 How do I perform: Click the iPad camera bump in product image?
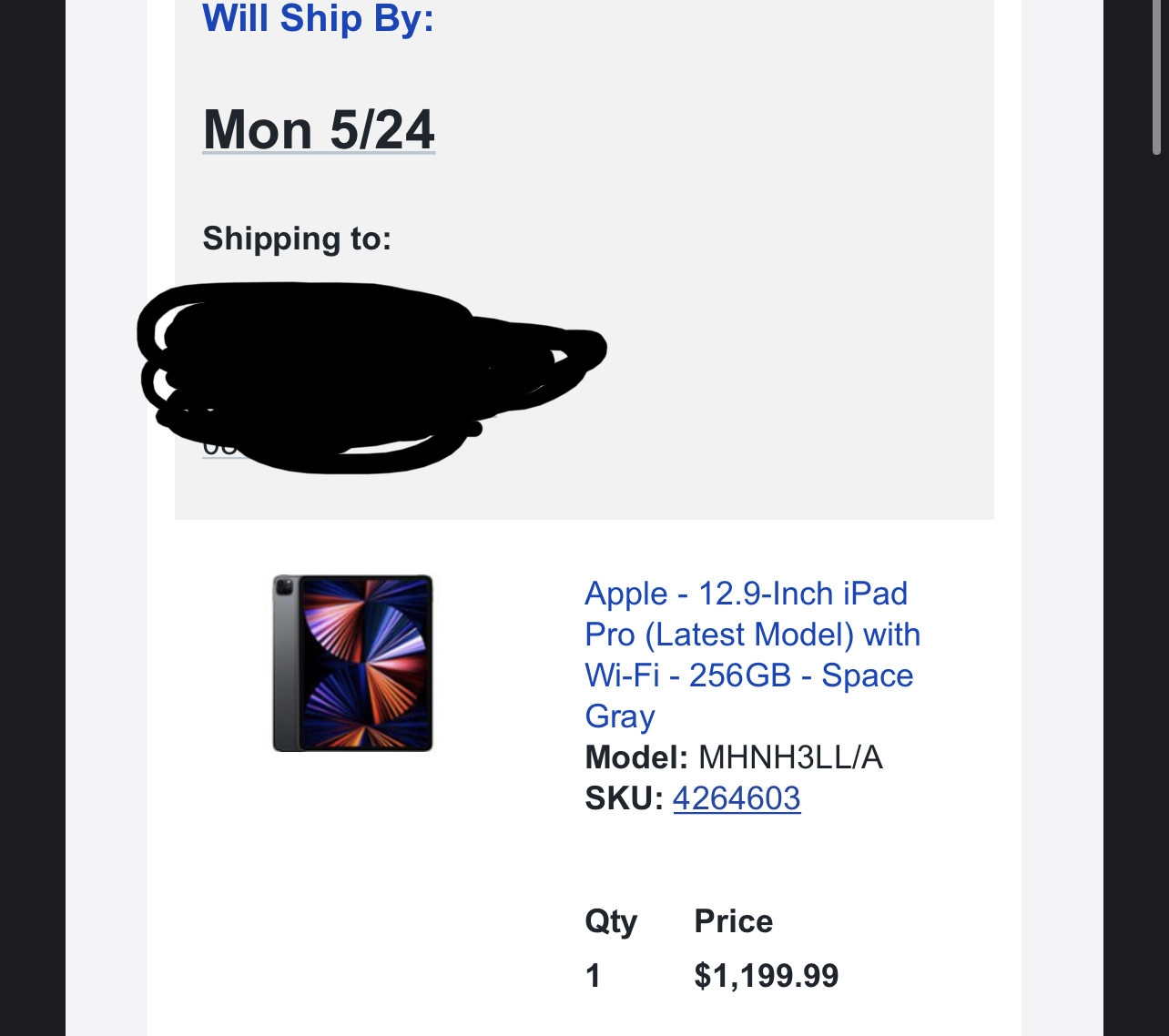point(284,588)
